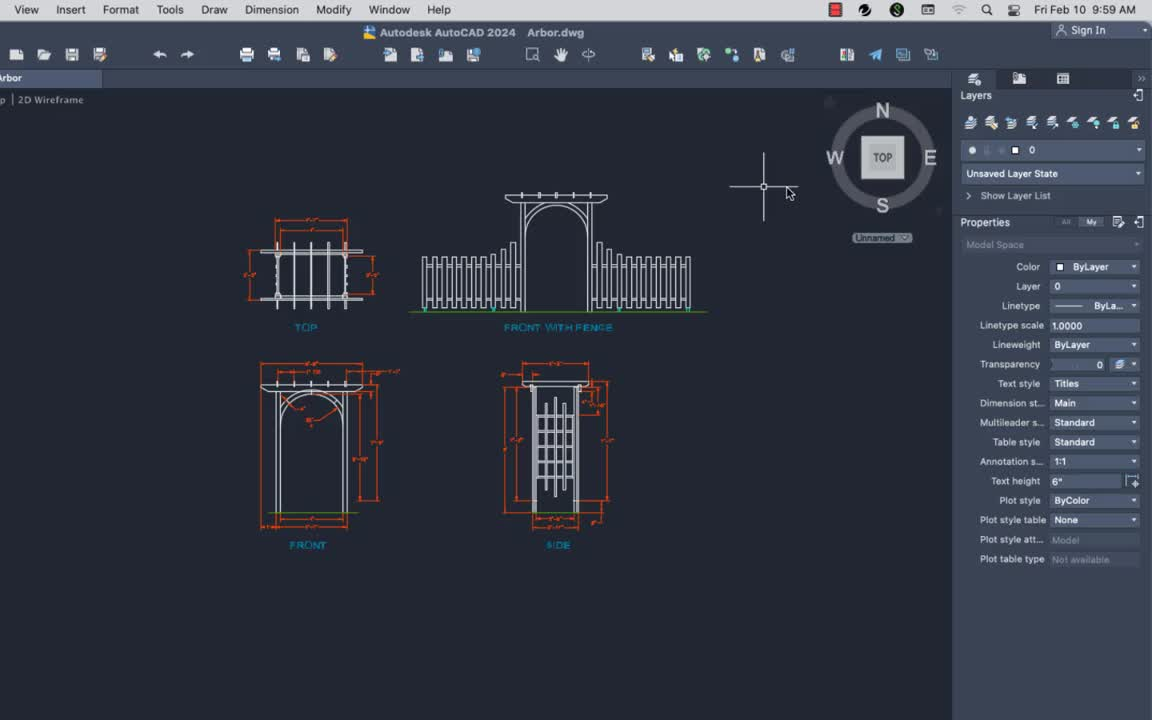Click N direction on the ViewCube compass
Screen dimensions: 1152x720
(x=882, y=110)
